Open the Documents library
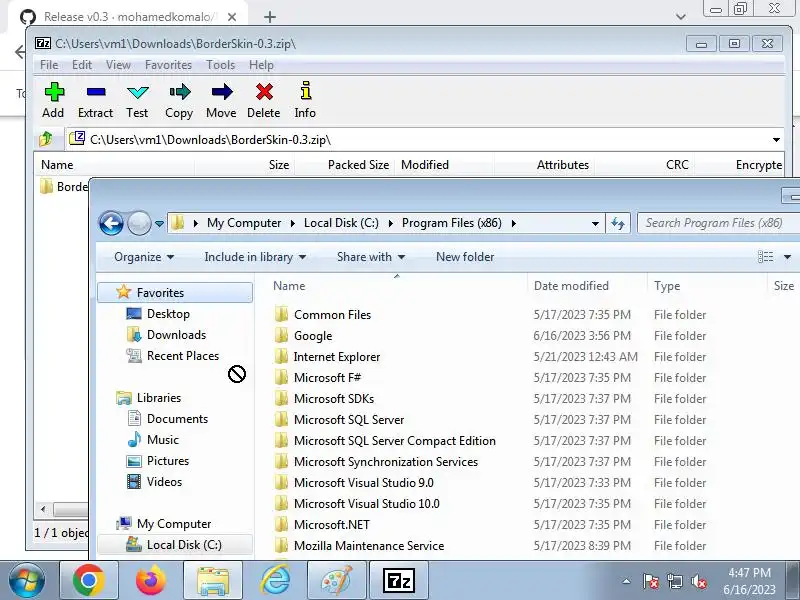Viewport: 800px width, 600px height. click(x=177, y=418)
